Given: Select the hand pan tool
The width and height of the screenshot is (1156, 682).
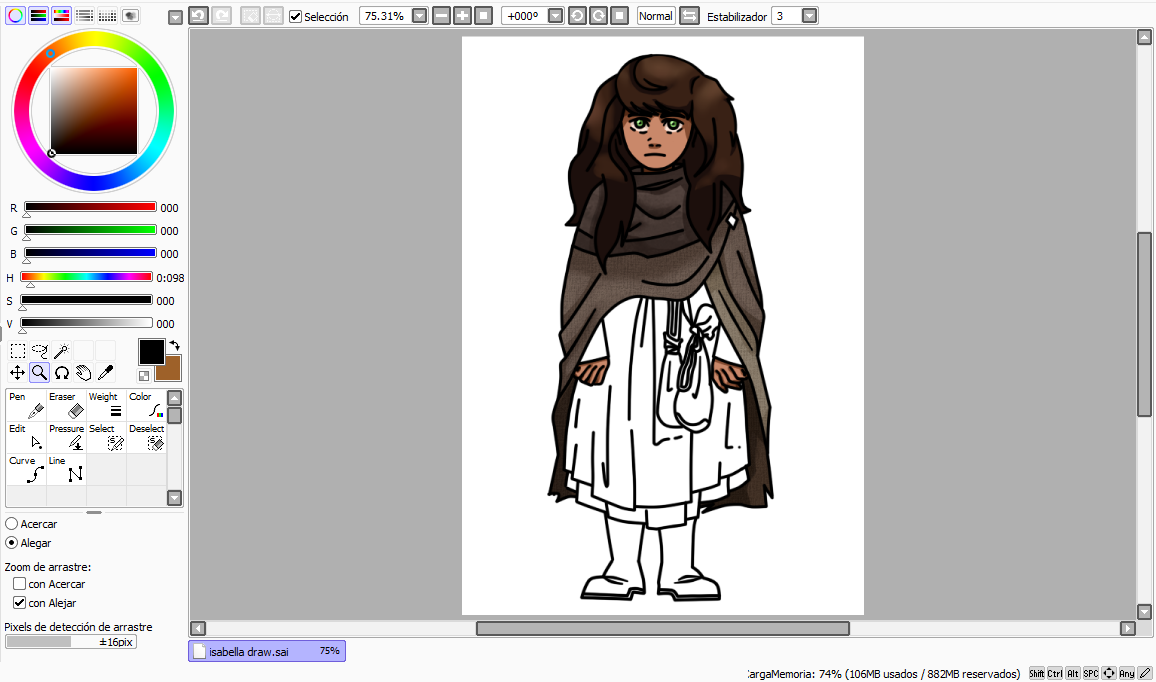Looking at the screenshot, I should [x=83, y=373].
